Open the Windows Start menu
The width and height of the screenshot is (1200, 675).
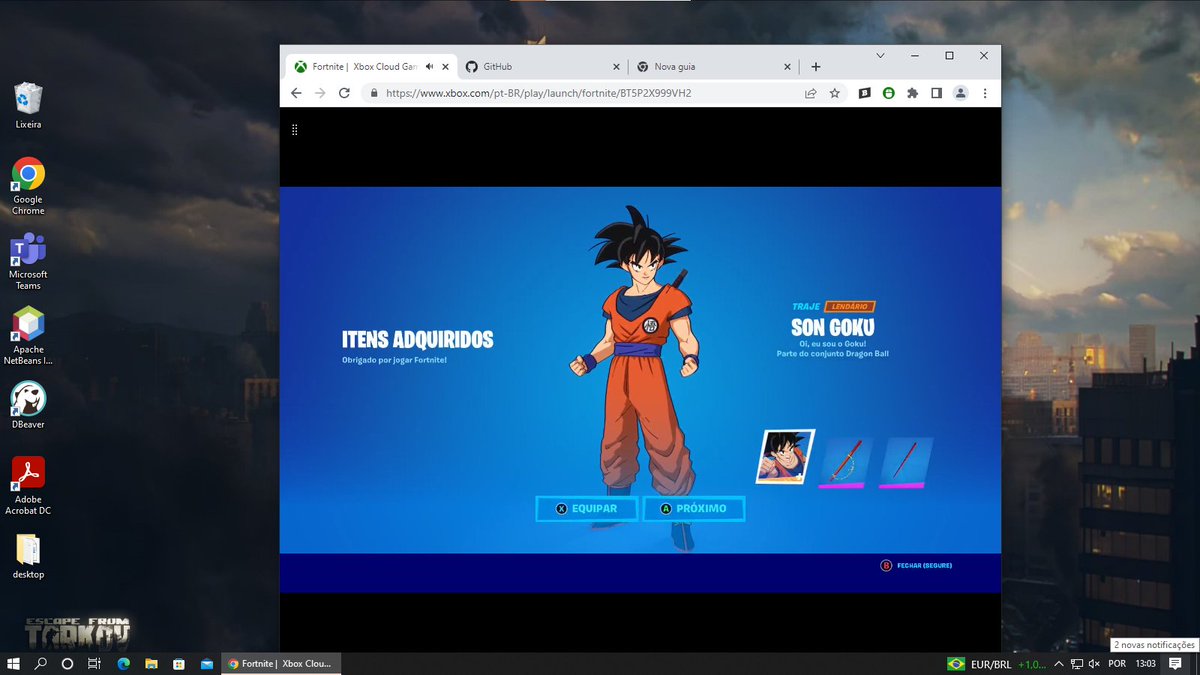pos(14,663)
